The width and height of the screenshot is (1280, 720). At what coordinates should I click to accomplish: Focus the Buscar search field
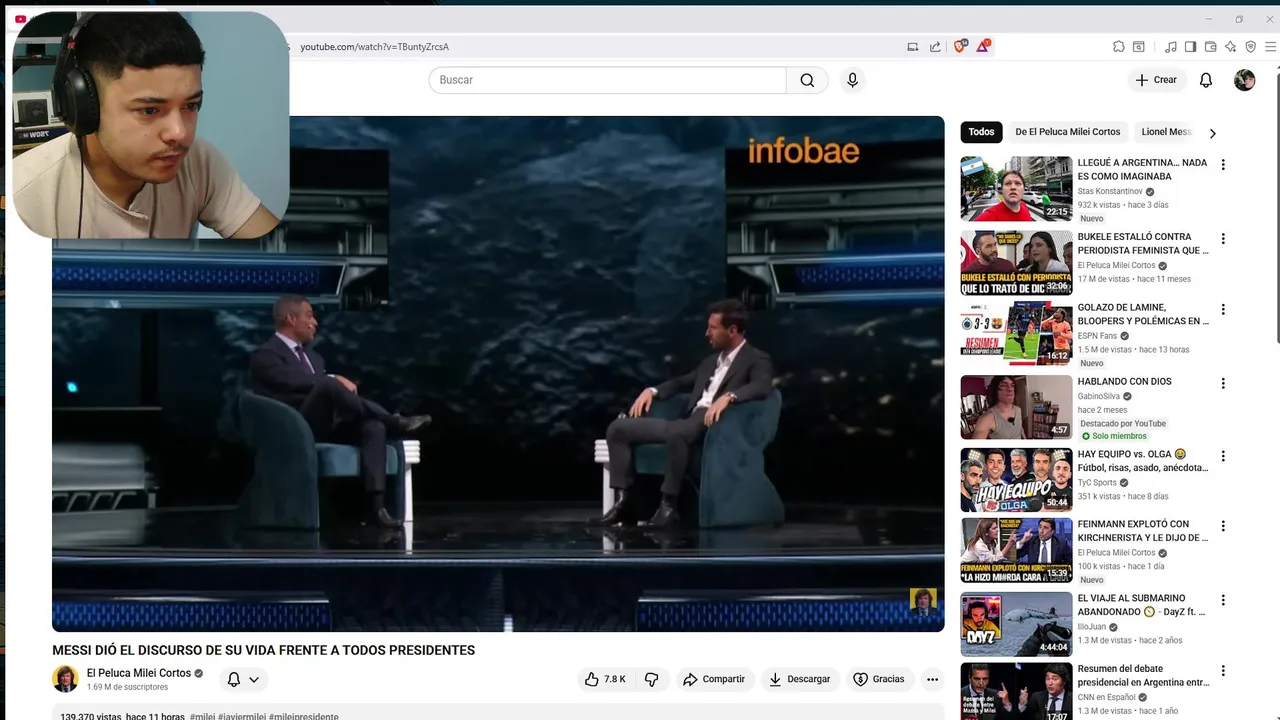[x=607, y=80]
